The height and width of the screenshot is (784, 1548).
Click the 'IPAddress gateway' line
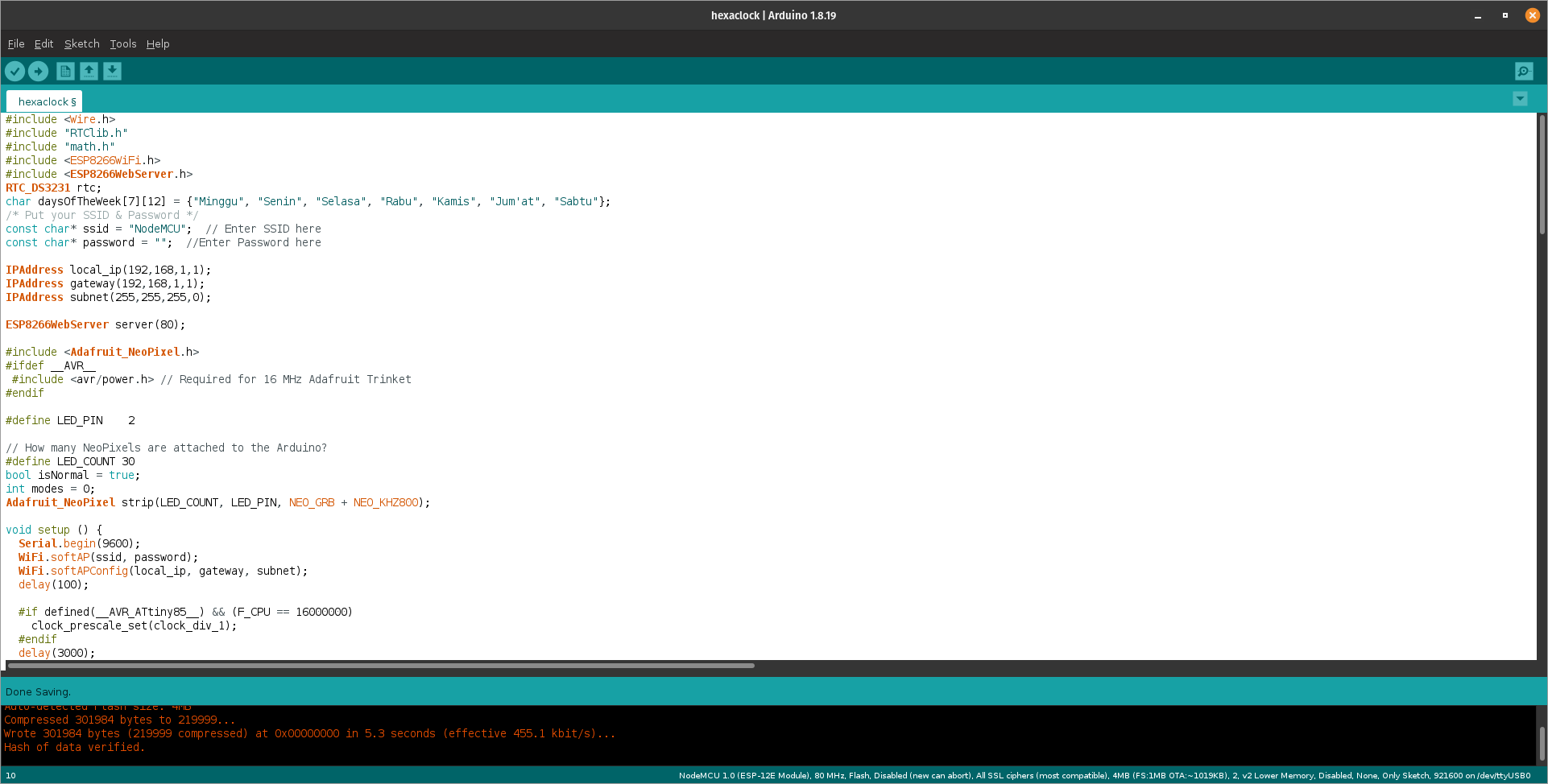pyautogui.click(x=106, y=284)
